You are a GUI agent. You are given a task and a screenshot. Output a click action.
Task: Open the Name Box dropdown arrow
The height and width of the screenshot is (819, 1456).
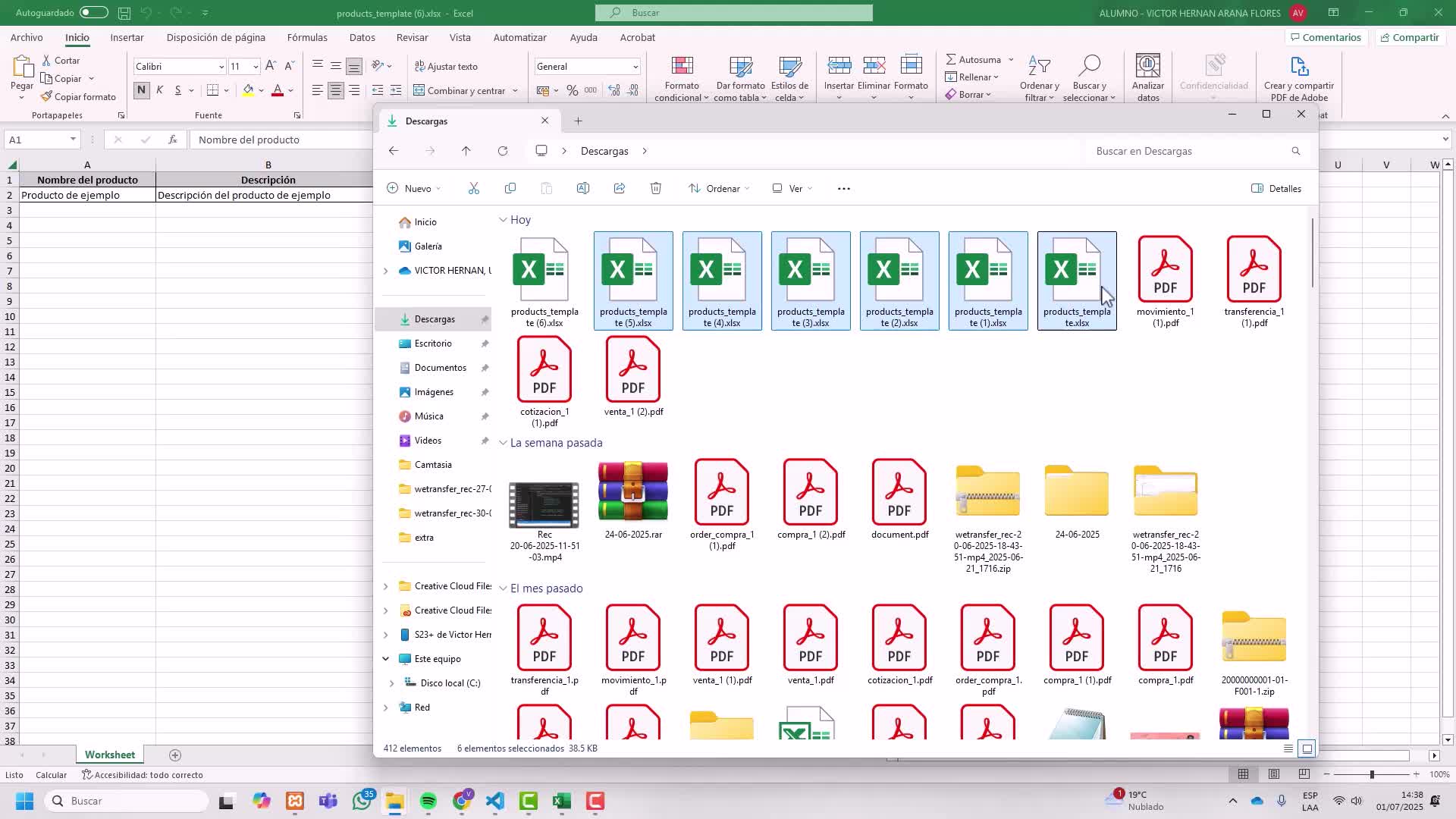pos(73,140)
